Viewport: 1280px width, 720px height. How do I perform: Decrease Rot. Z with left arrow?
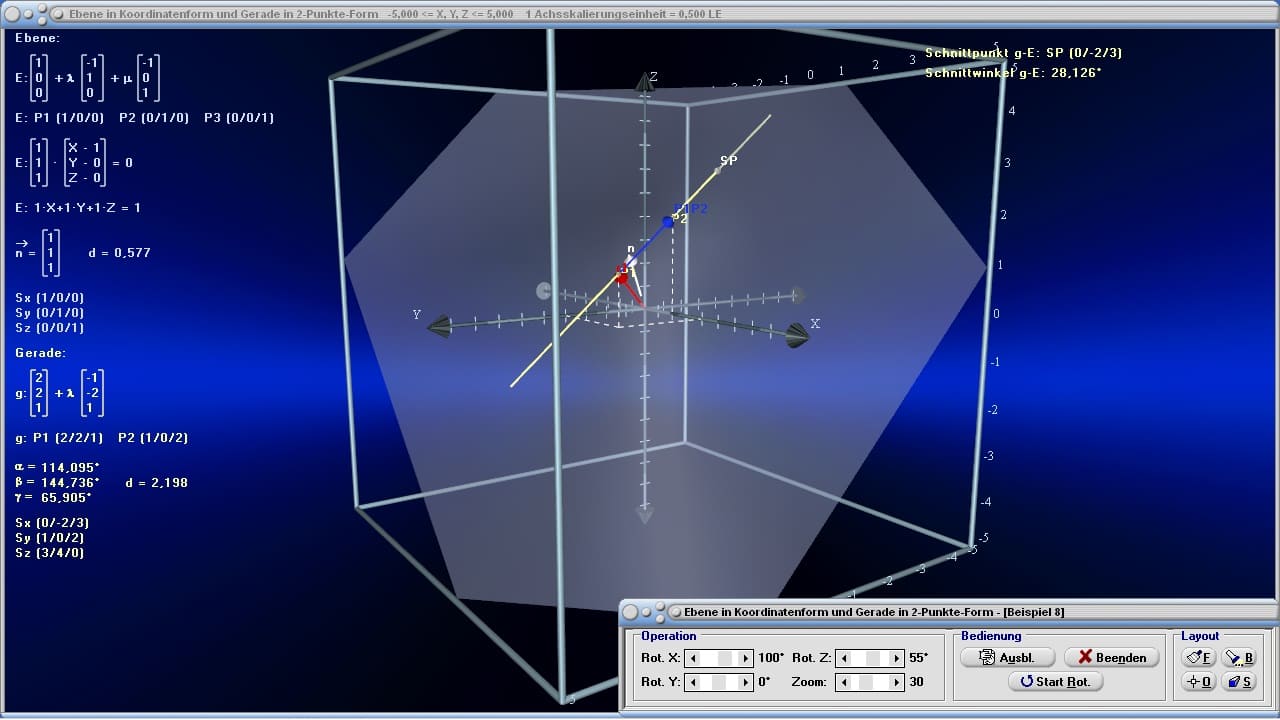click(x=844, y=658)
